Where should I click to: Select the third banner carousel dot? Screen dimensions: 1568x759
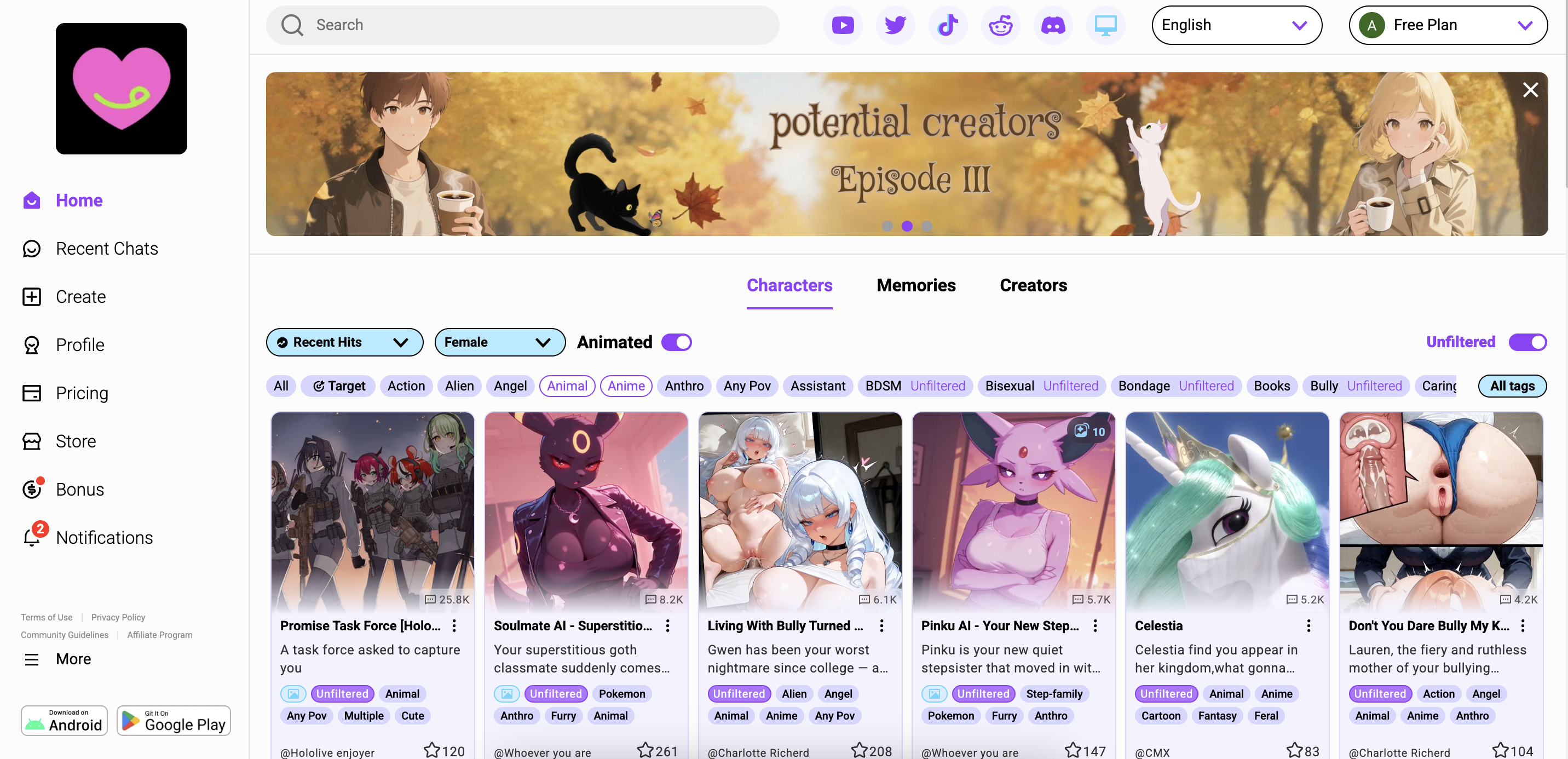click(926, 226)
